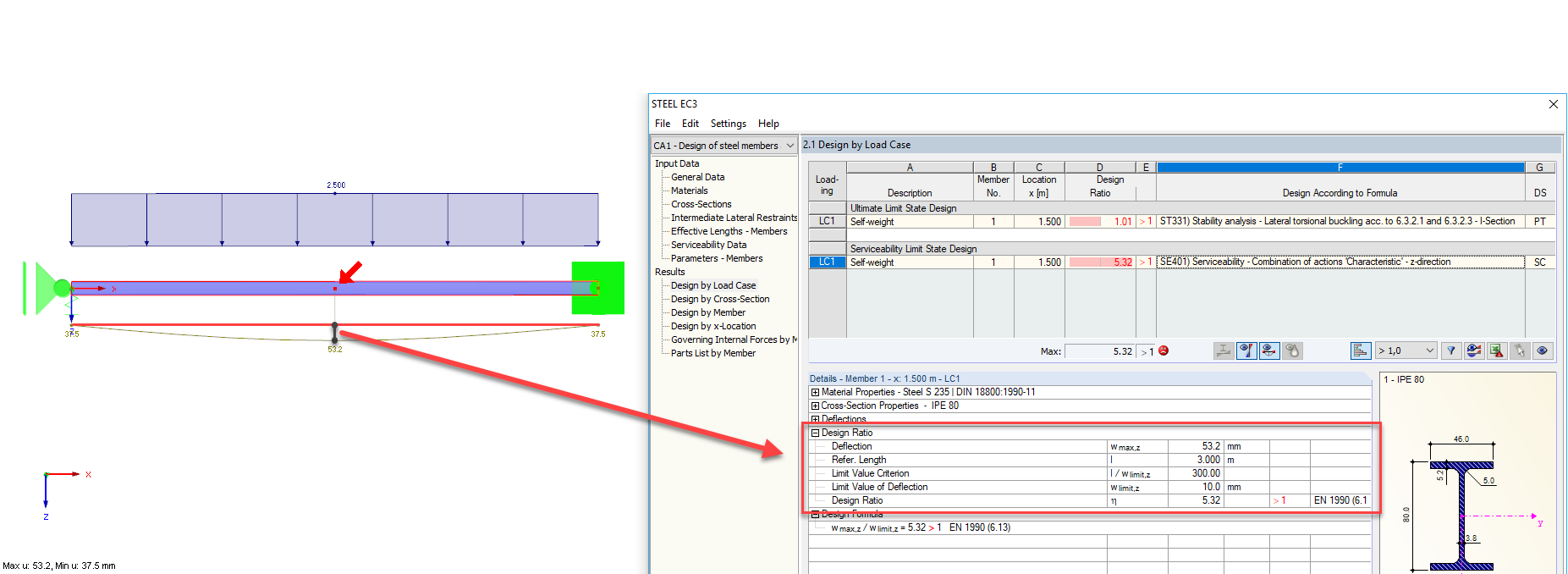Click the 2.500 load value label

point(336,185)
